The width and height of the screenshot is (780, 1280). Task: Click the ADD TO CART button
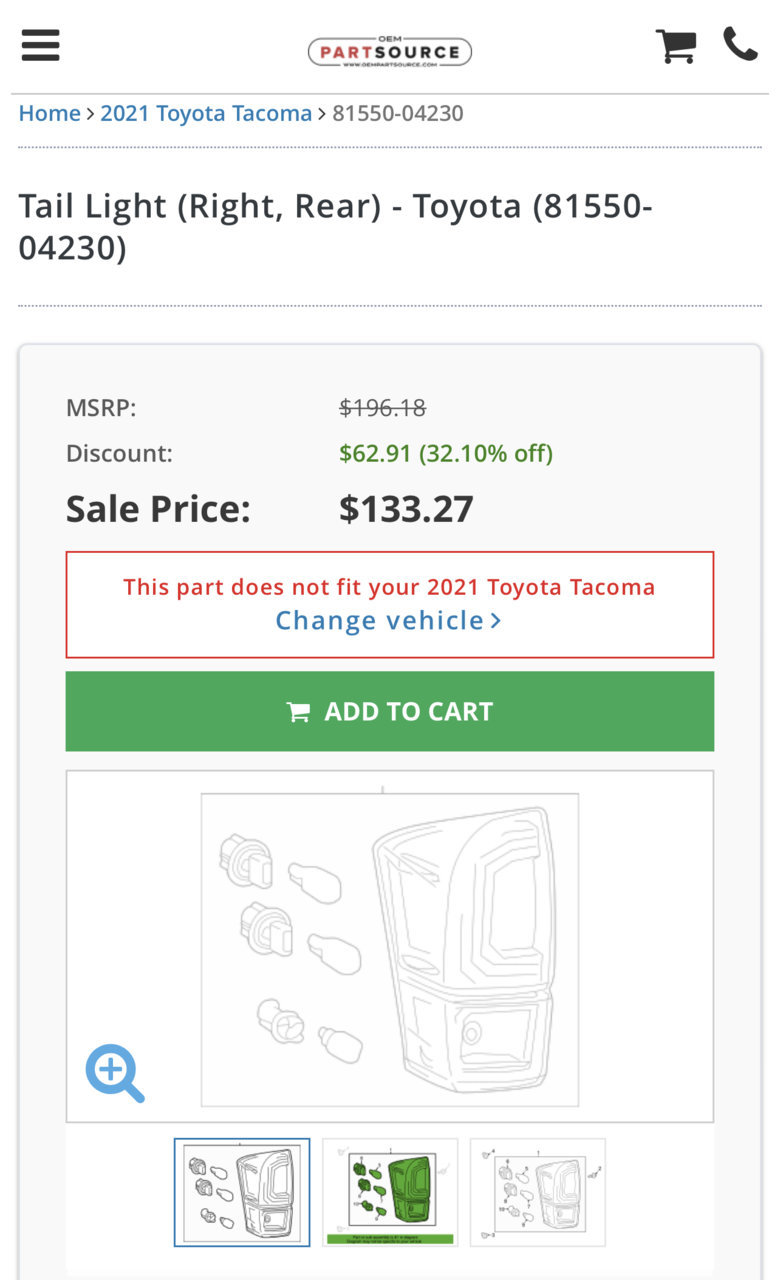tap(390, 711)
